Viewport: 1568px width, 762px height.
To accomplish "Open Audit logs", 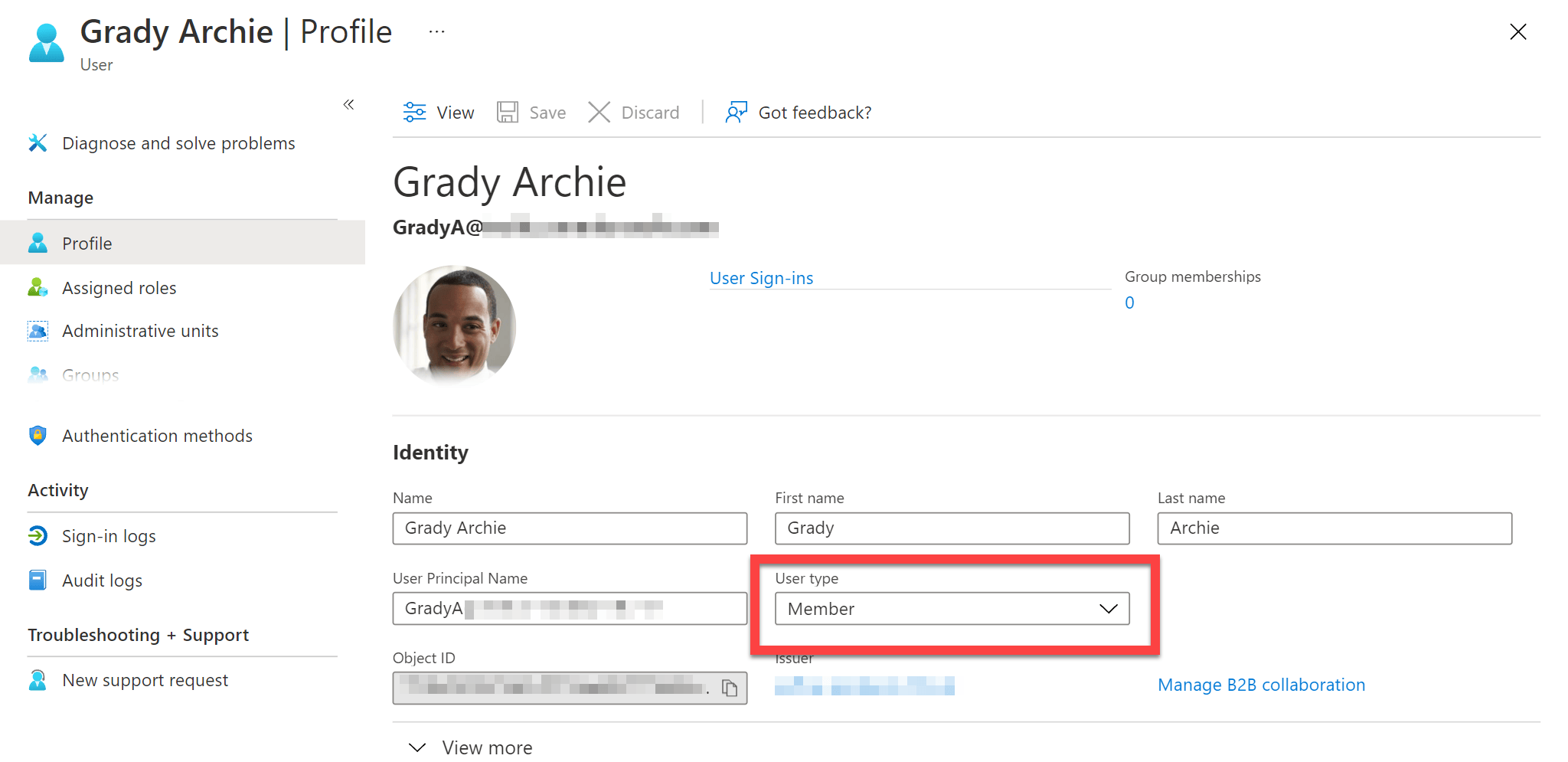I will [102, 580].
